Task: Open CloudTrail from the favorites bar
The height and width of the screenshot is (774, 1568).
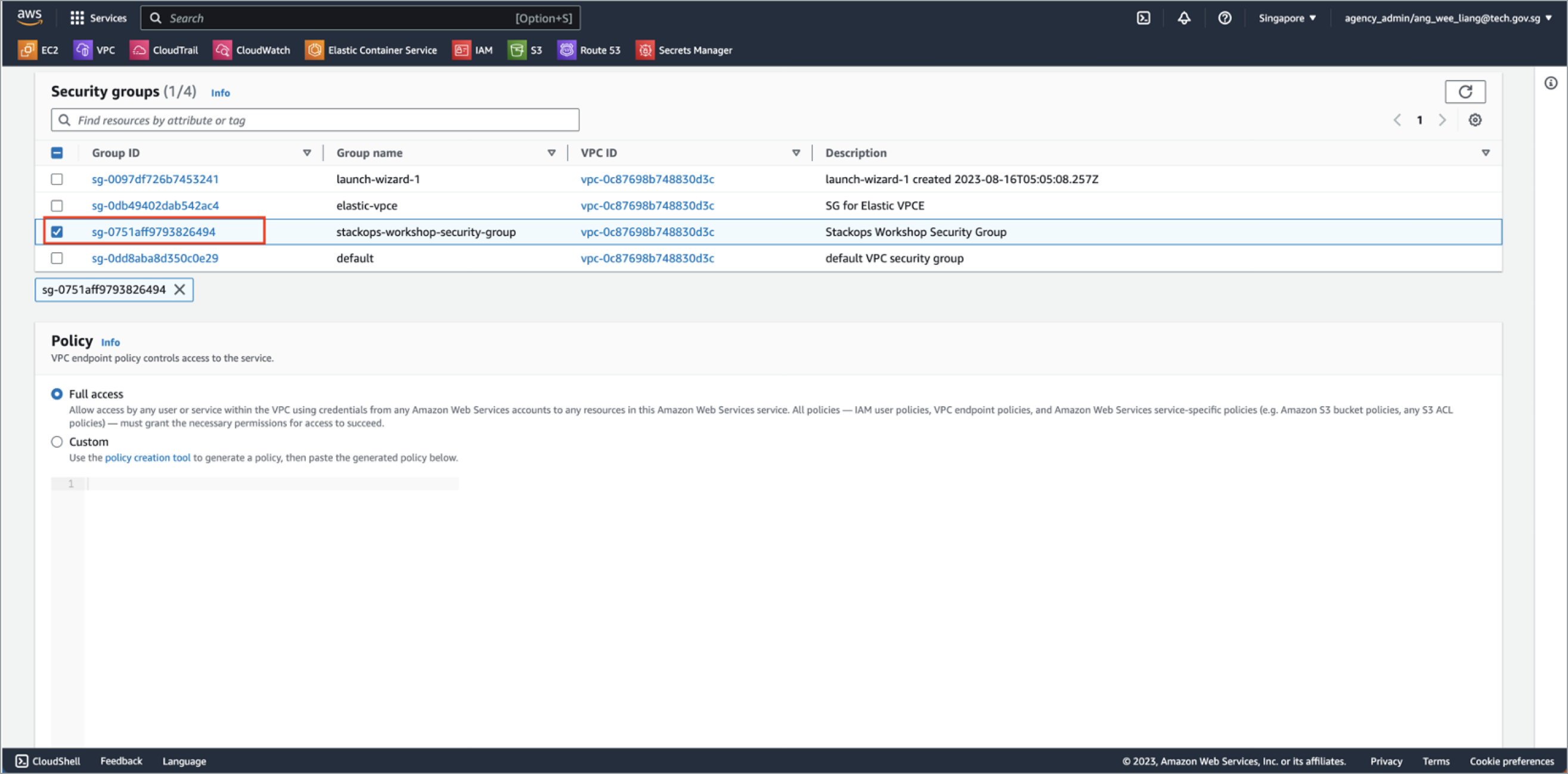Action: pos(164,50)
